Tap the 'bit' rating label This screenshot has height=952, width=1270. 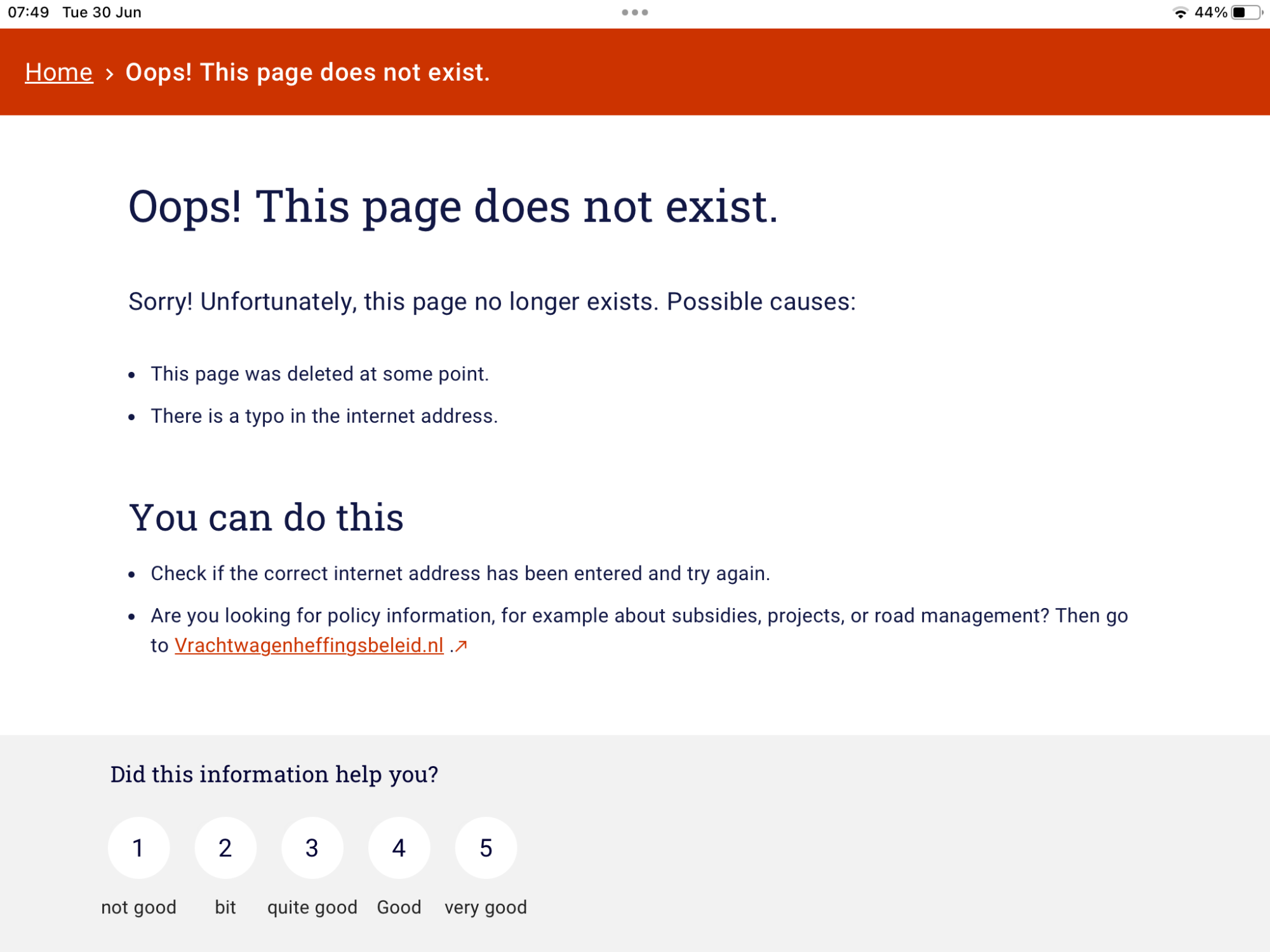click(x=225, y=908)
